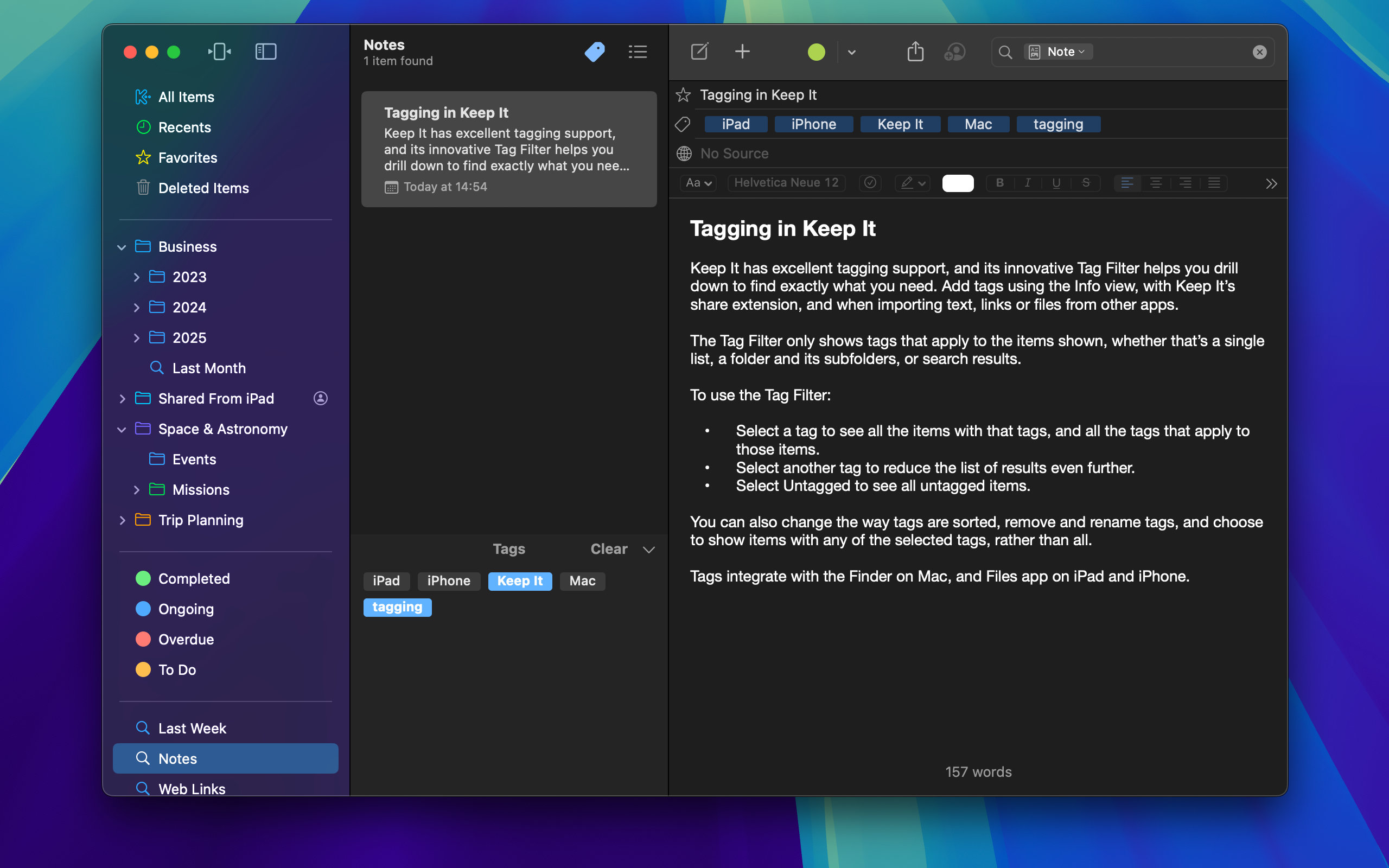Deselect tagging tag in Tag Filter
This screenshot has width=1389, height=868.
[x=397, y=608]
